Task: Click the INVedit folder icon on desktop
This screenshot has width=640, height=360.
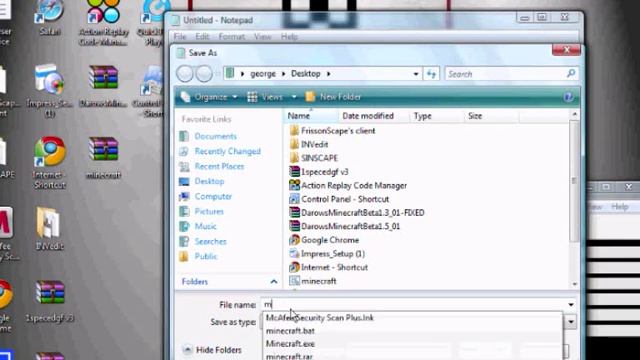Action: (x=49, y=223)
